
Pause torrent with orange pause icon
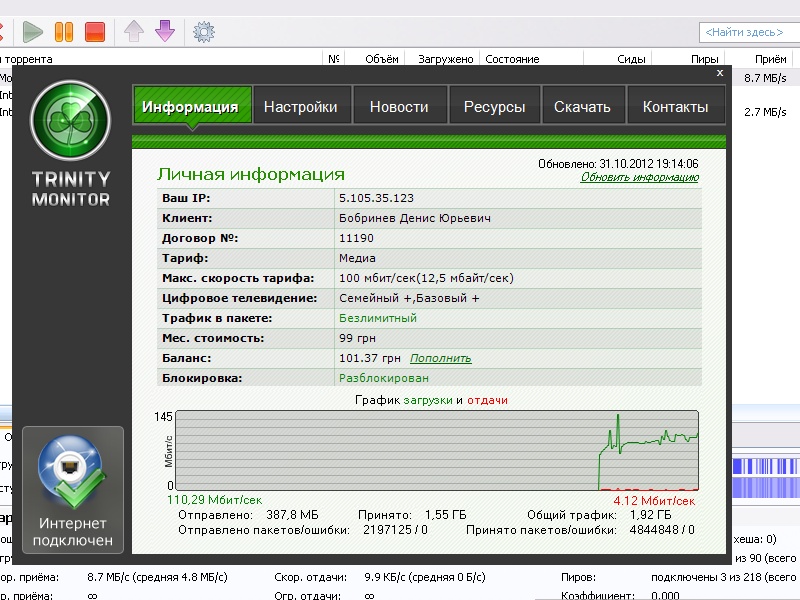click(x=64, y=32)
